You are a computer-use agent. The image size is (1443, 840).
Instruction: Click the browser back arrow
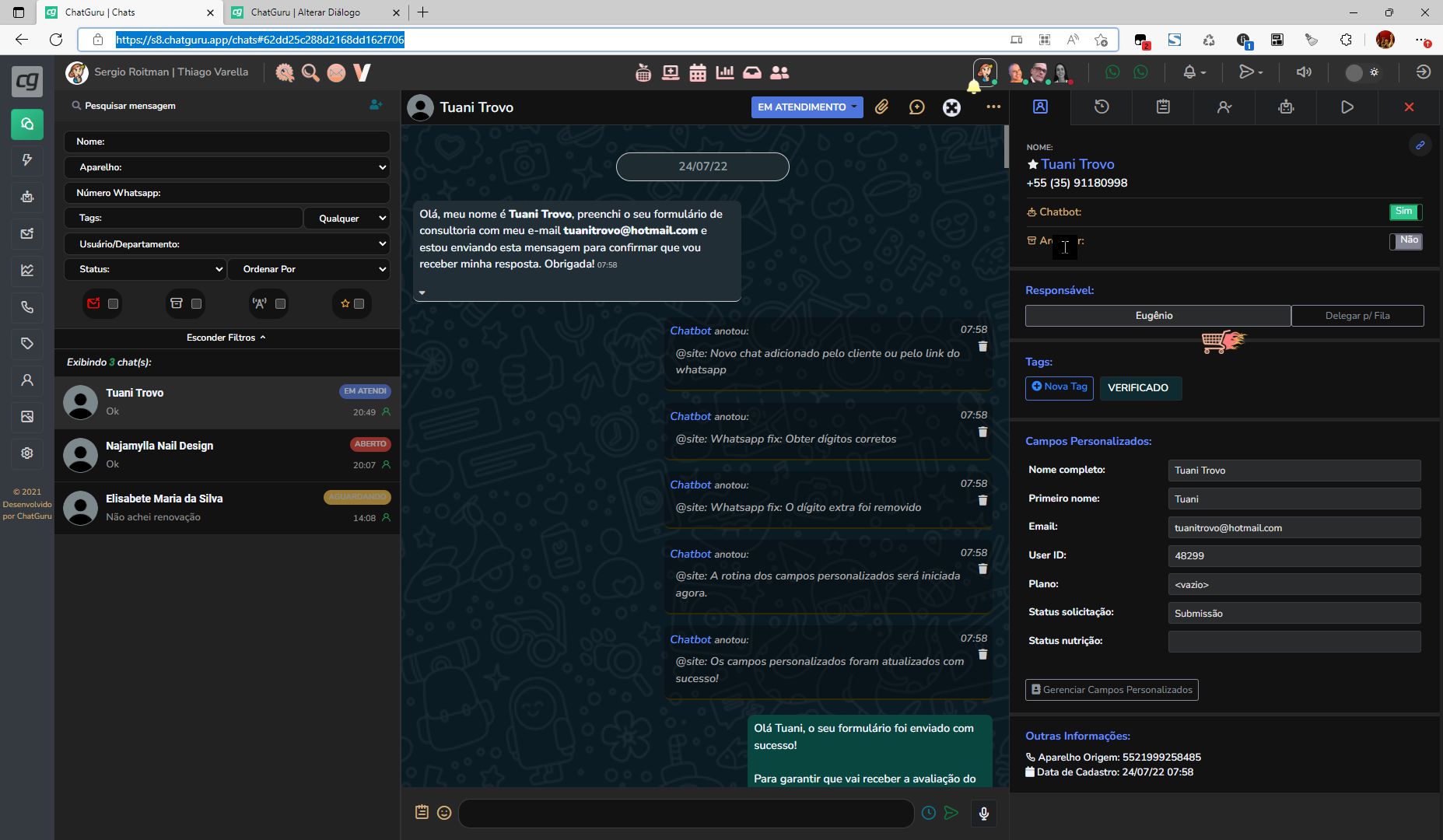(x=22, y=40)
